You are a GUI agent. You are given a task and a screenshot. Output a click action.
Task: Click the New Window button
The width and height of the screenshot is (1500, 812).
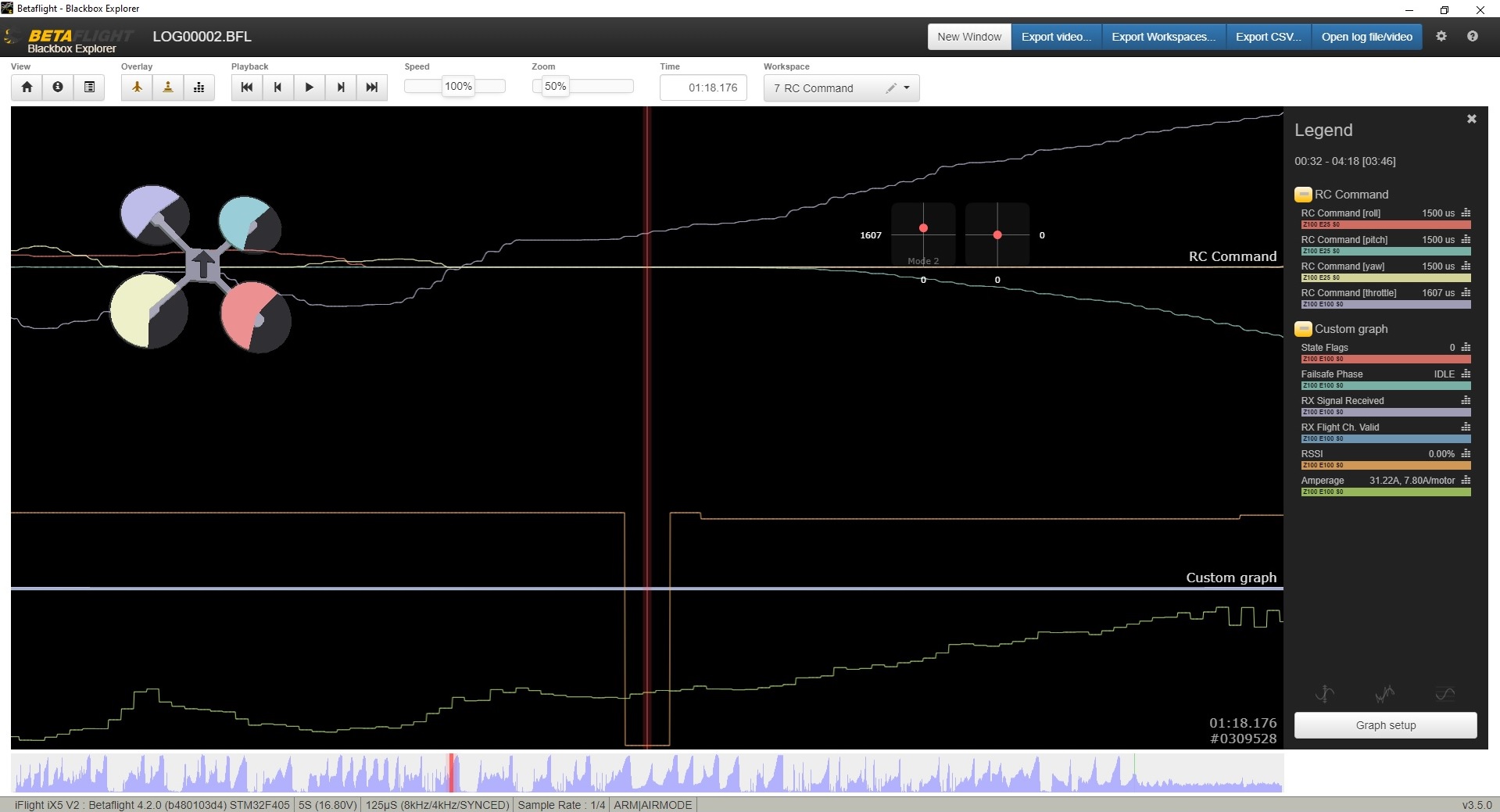tap(968, 37)
